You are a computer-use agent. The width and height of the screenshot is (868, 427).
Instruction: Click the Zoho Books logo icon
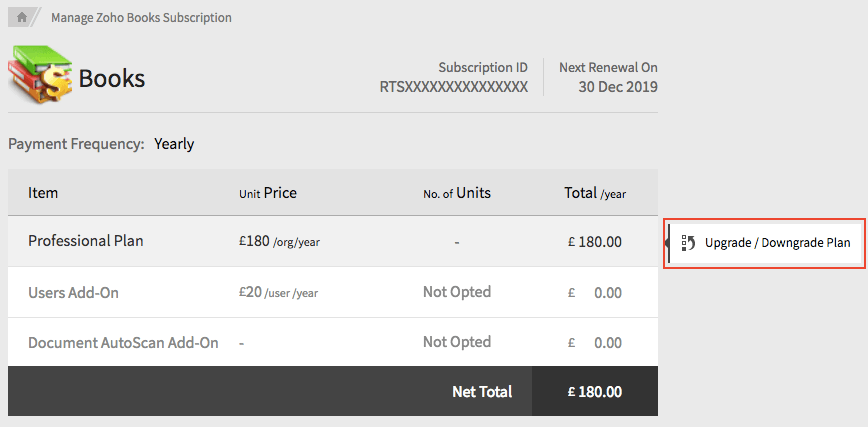[x=39, y=77]
